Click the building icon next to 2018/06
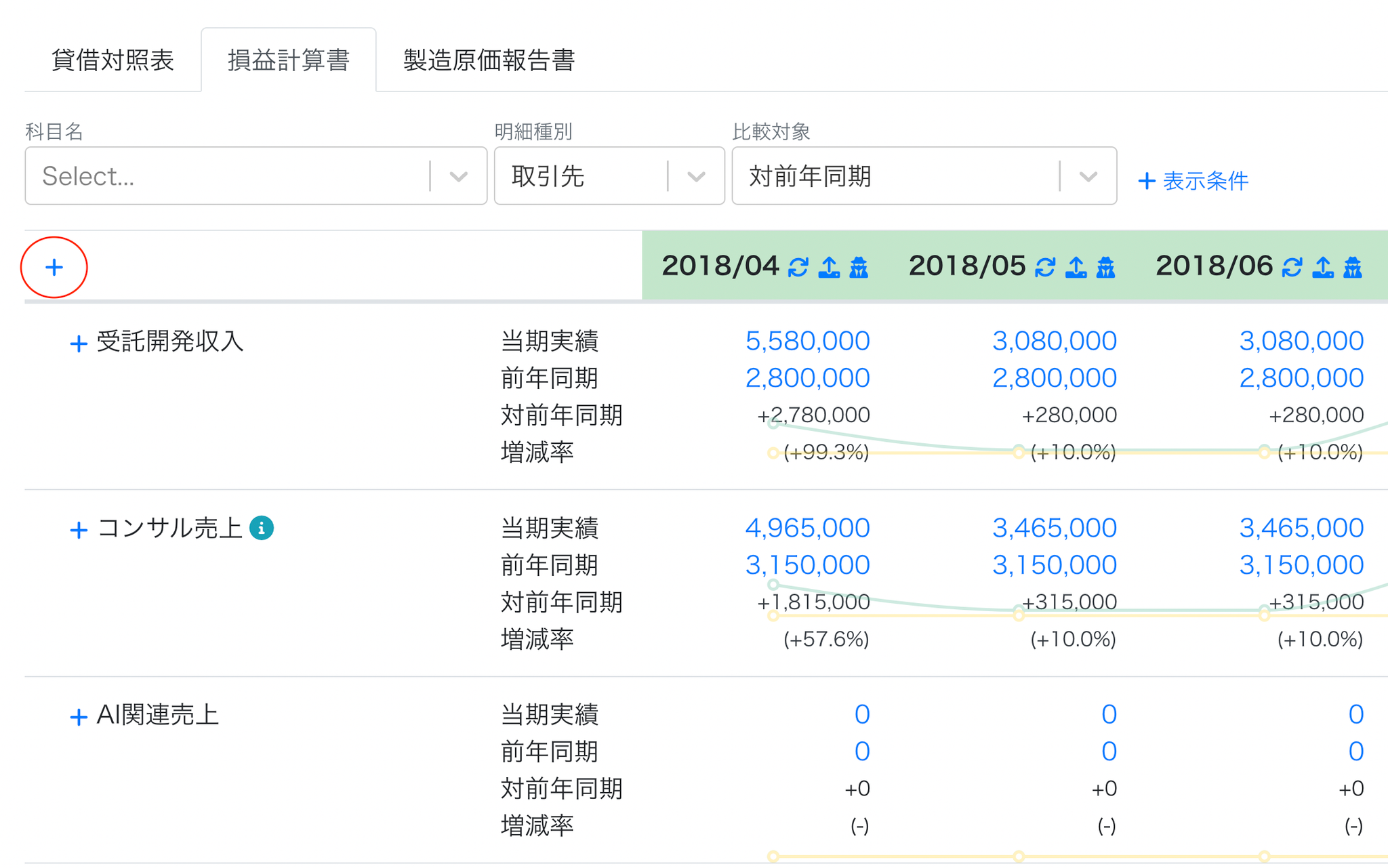This screenshot has width=1388, height=868. 1353,268
